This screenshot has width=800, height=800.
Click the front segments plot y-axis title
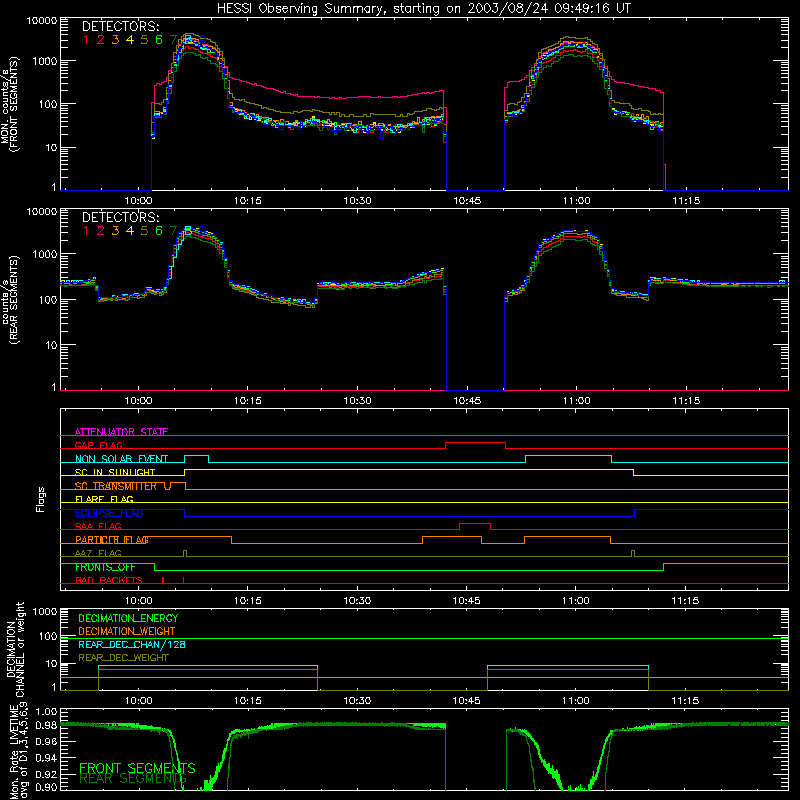click(10, 104)
